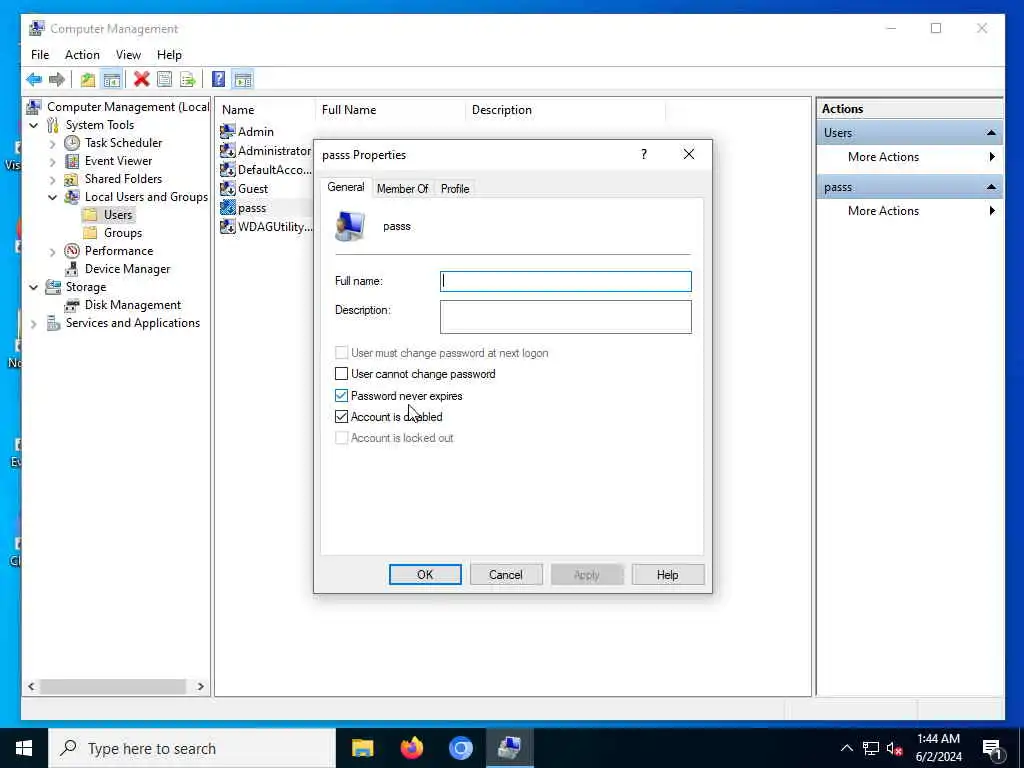1024x768 pixels.
Task: Click the Event Viewer icon
Action: coord(72,161)
